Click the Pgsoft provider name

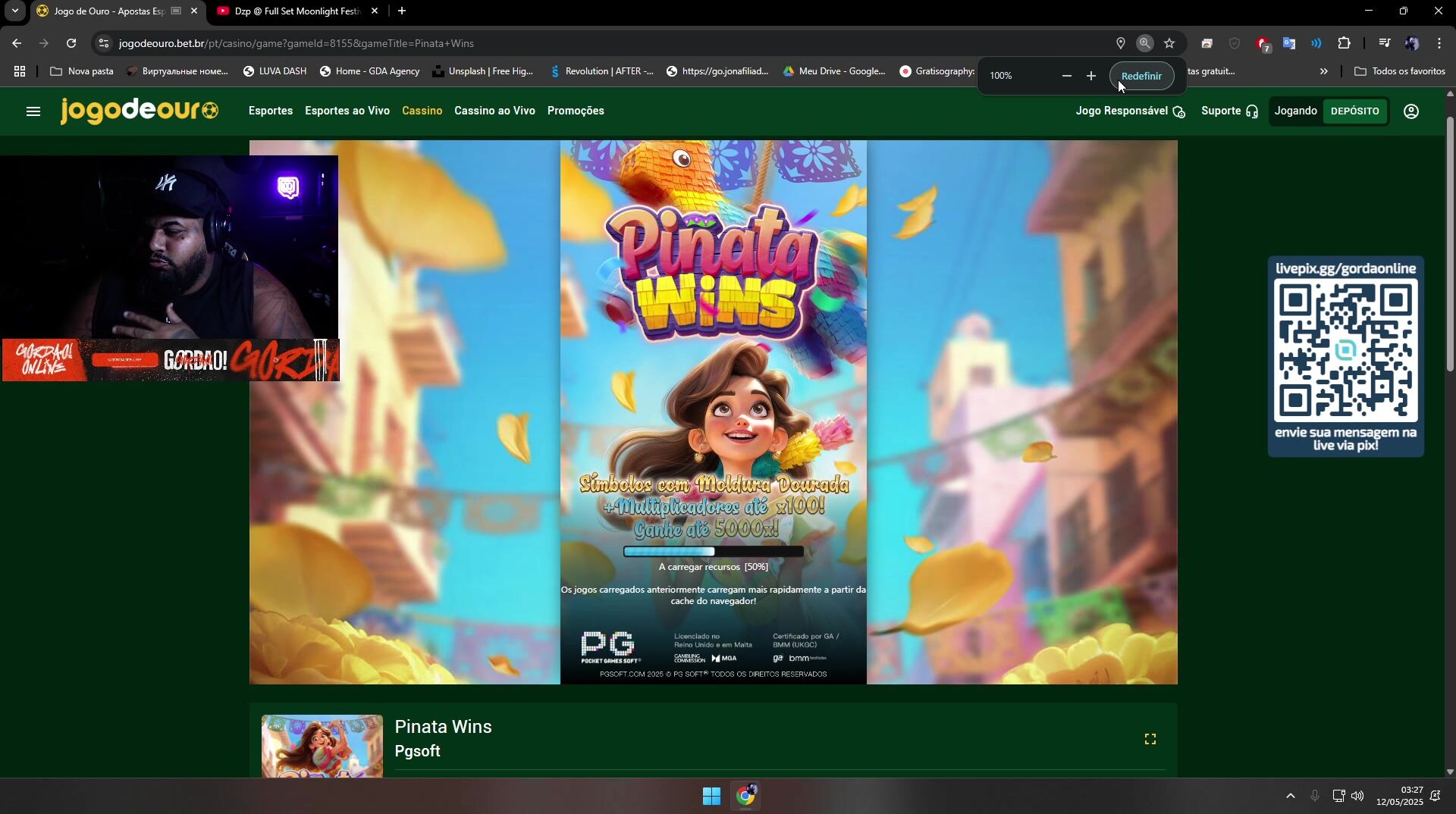[417, 751]
